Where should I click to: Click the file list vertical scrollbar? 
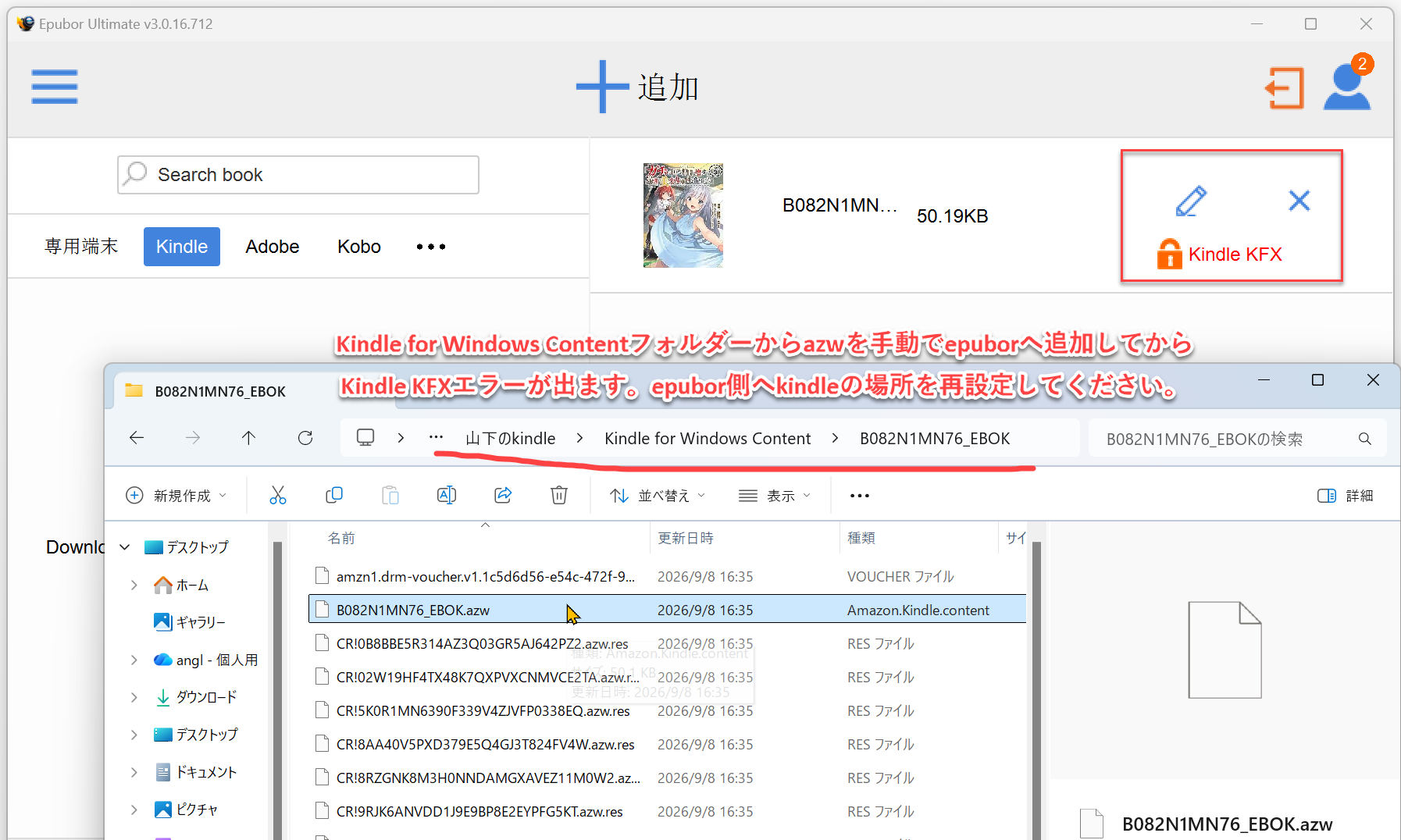click(1036, 691)
